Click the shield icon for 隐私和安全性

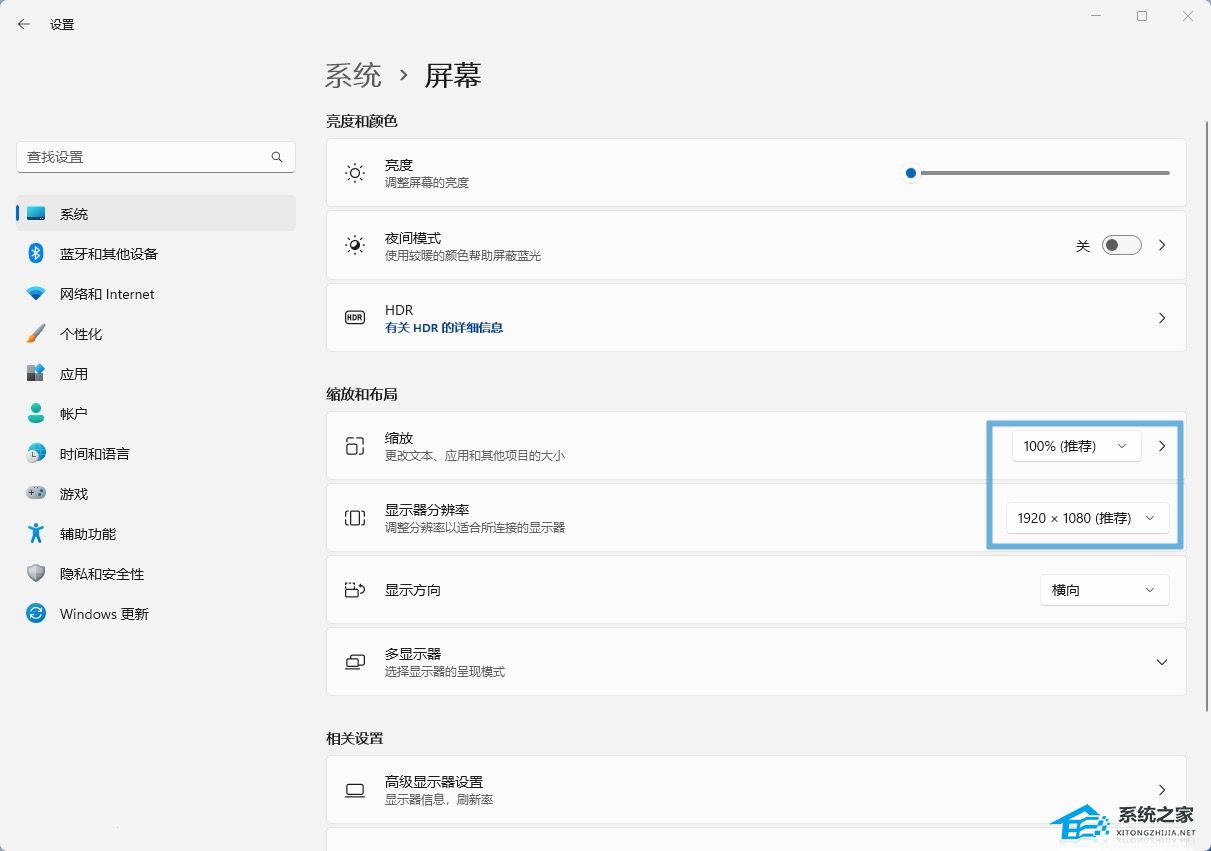click(x=36, y=574)
